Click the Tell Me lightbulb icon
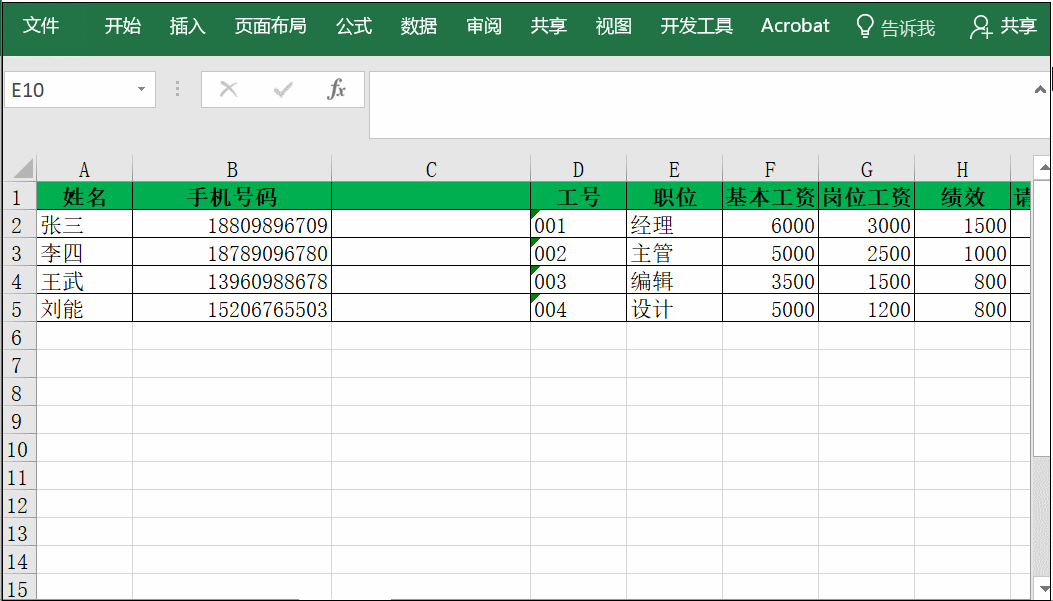Screen dimensions: 1053x601 [865, 26]
